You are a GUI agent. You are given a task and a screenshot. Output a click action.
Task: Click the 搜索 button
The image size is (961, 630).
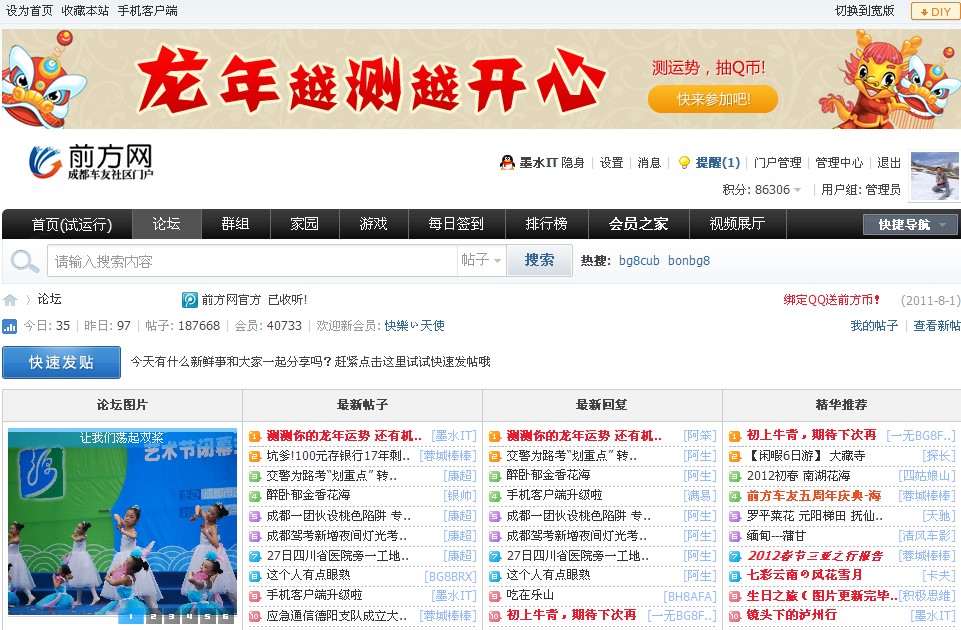click(x=539, y=260)
